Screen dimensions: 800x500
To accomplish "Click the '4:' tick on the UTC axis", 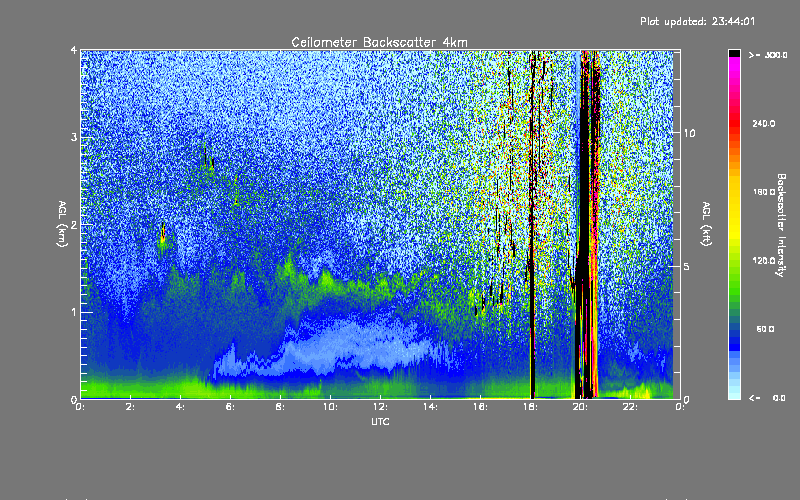I will (x=180, y=407).
